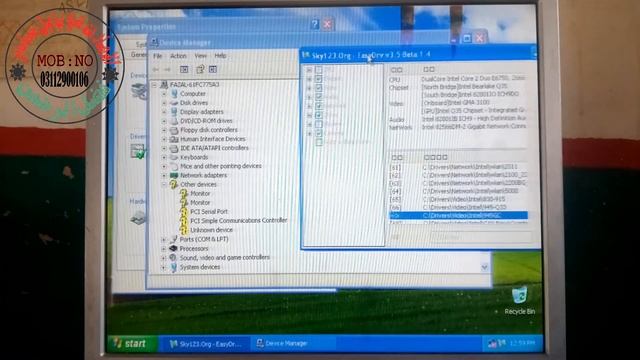Image resolution: width=640 pixels, height=360 pixels.
Task: Click the Sound, video and game controllers icon
Action: coord(173,258)
